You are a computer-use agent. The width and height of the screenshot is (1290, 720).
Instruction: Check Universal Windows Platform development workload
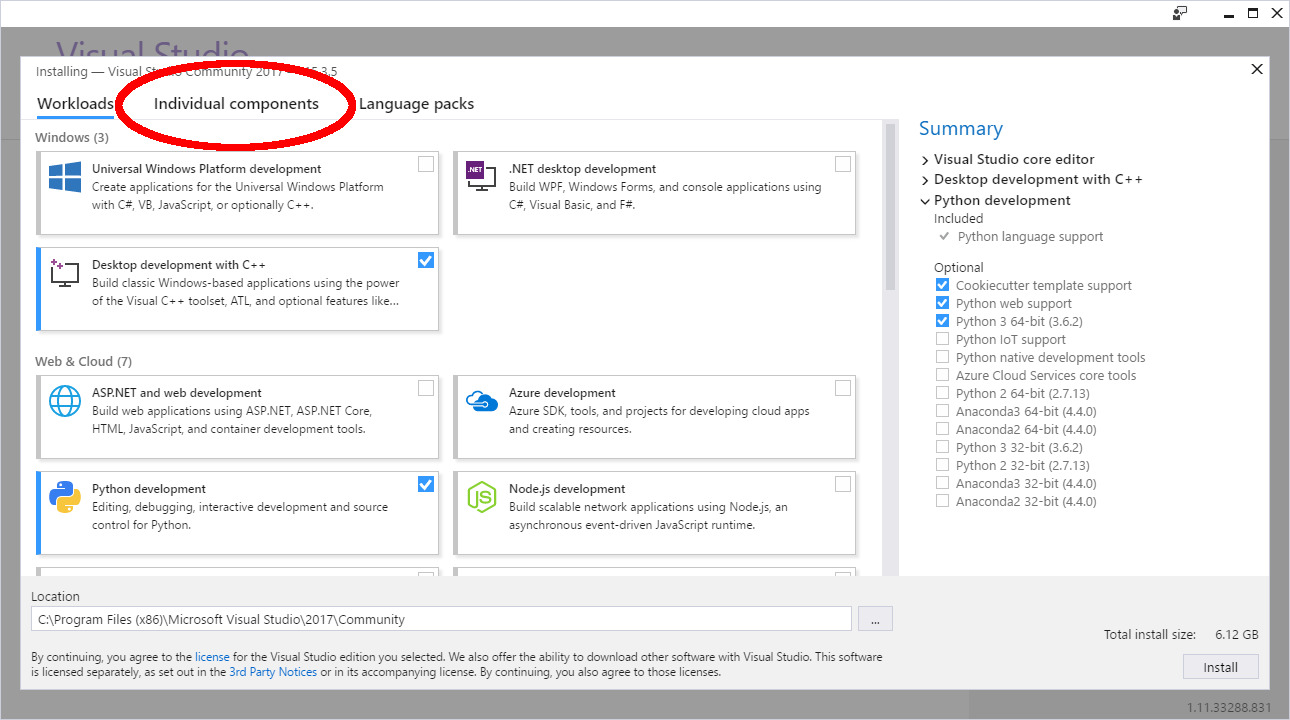click(426, 164)
